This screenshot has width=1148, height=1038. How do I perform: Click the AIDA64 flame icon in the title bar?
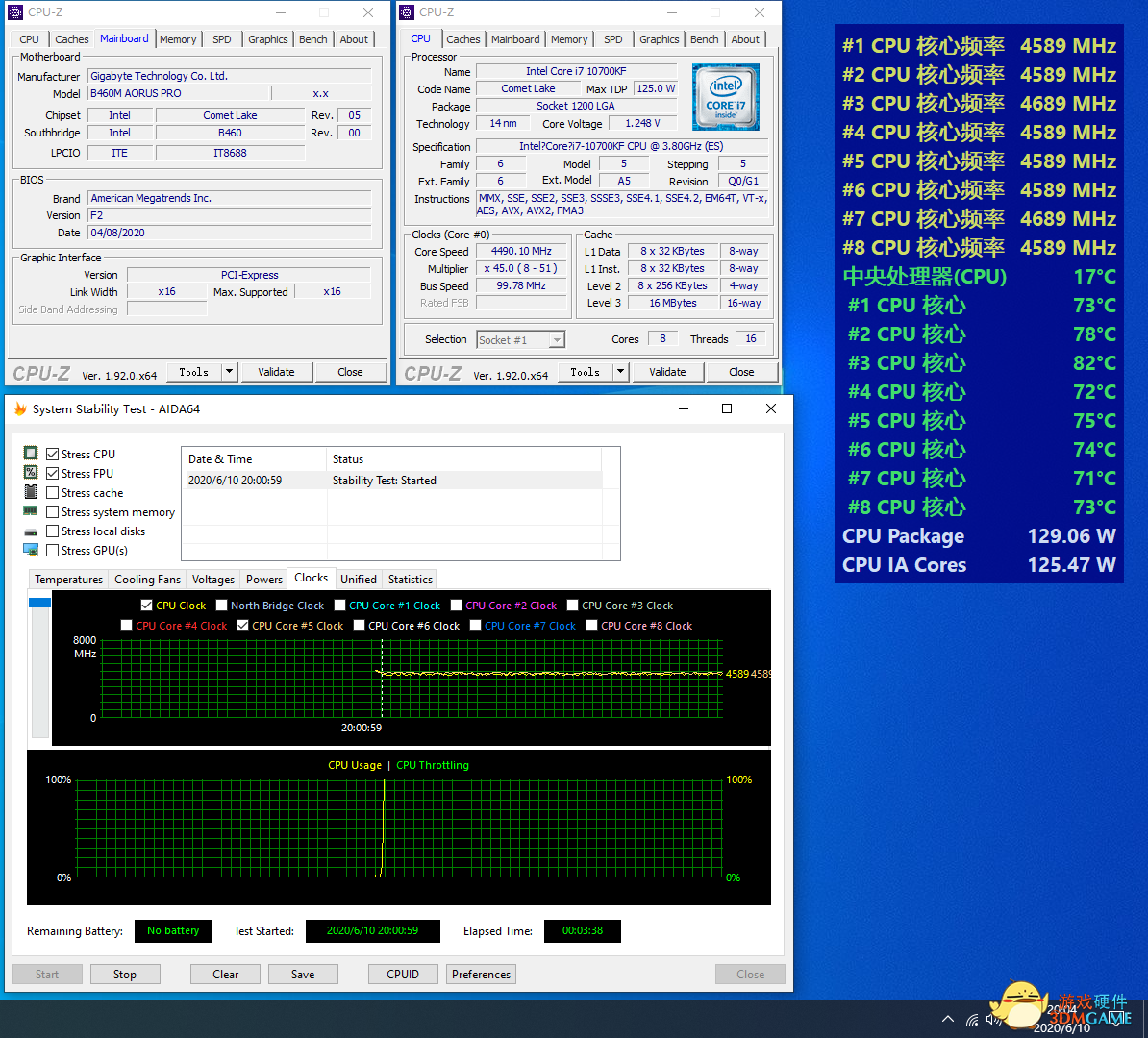coord(20,408)
